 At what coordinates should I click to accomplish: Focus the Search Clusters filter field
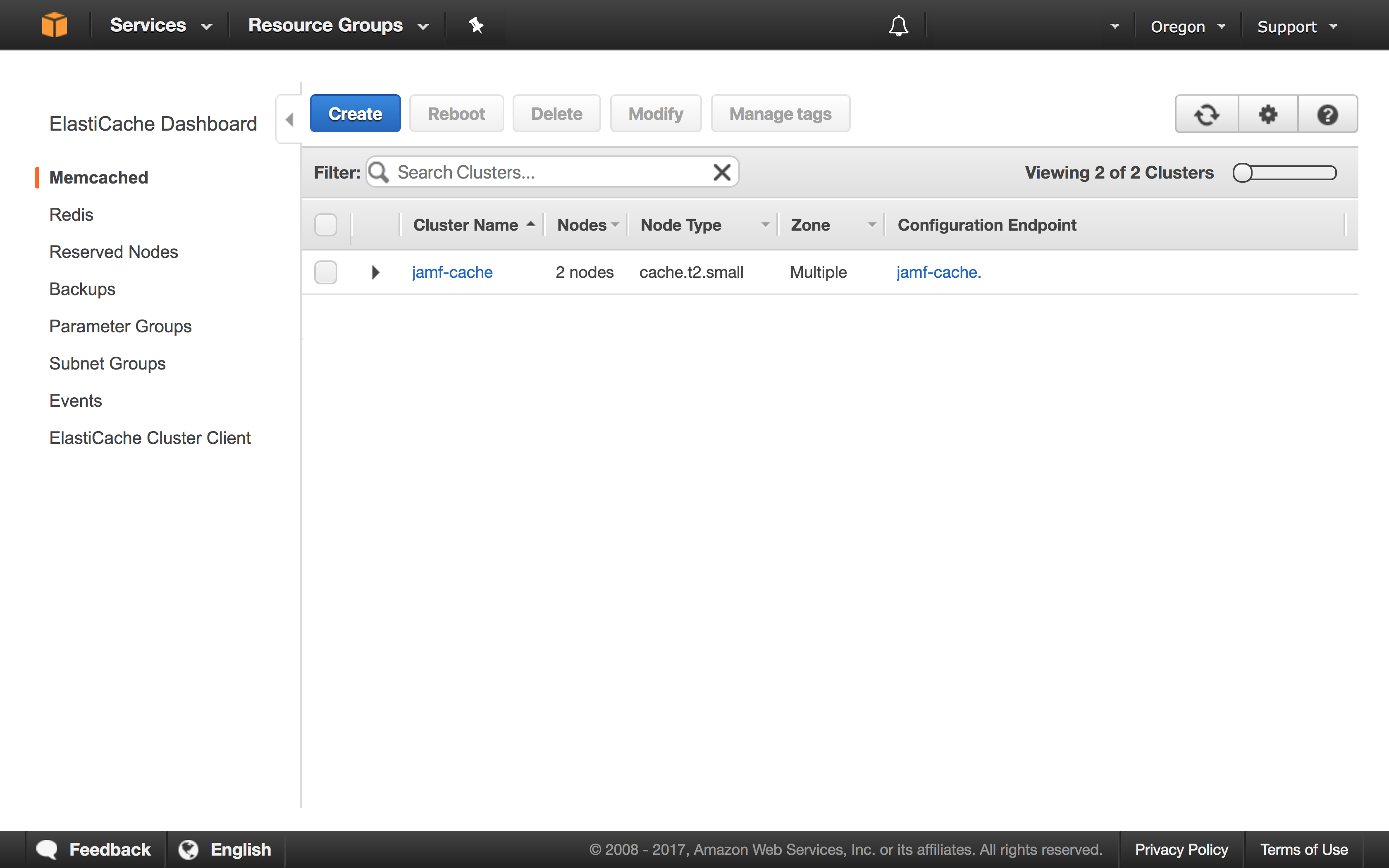click(x=552, y=172)
